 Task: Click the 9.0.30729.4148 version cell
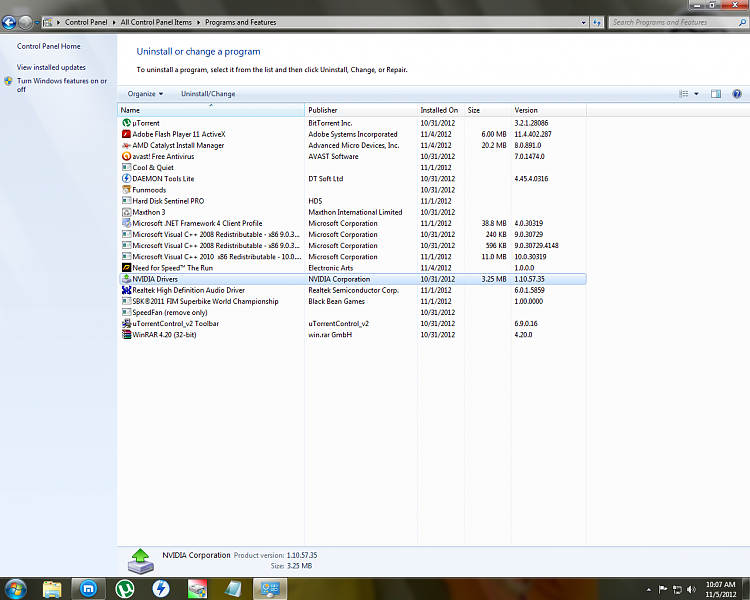click(x=536, y=245)
